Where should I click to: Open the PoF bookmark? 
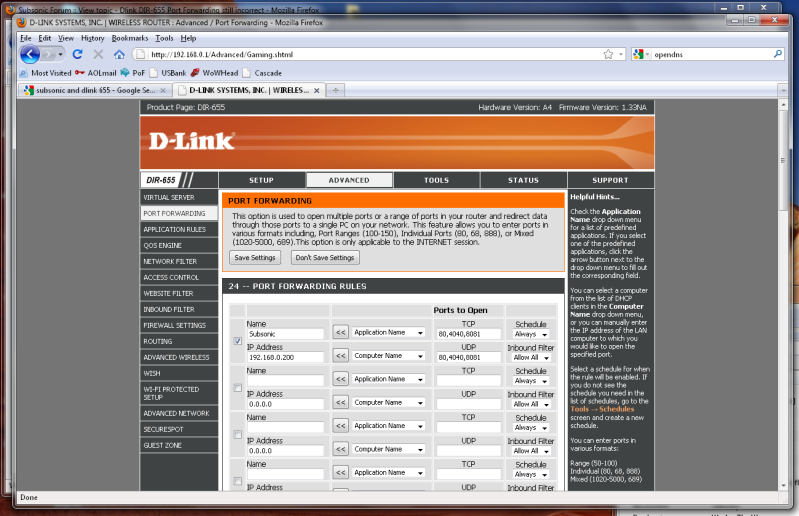pyautogui.click(x=132, y=73)
